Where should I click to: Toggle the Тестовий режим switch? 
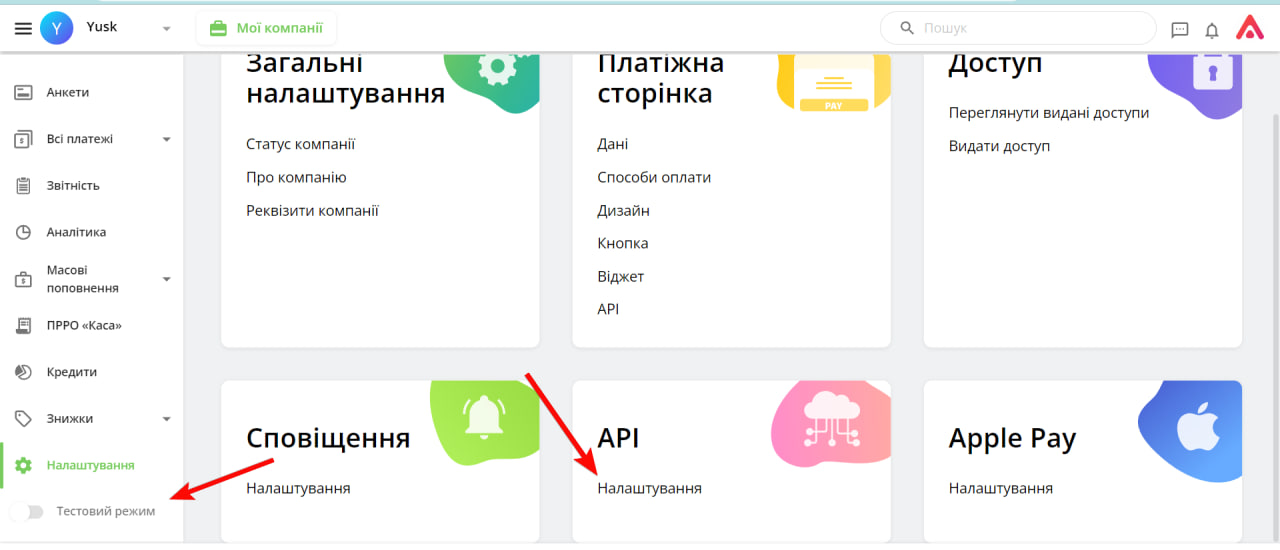click(x=27, y=511)
